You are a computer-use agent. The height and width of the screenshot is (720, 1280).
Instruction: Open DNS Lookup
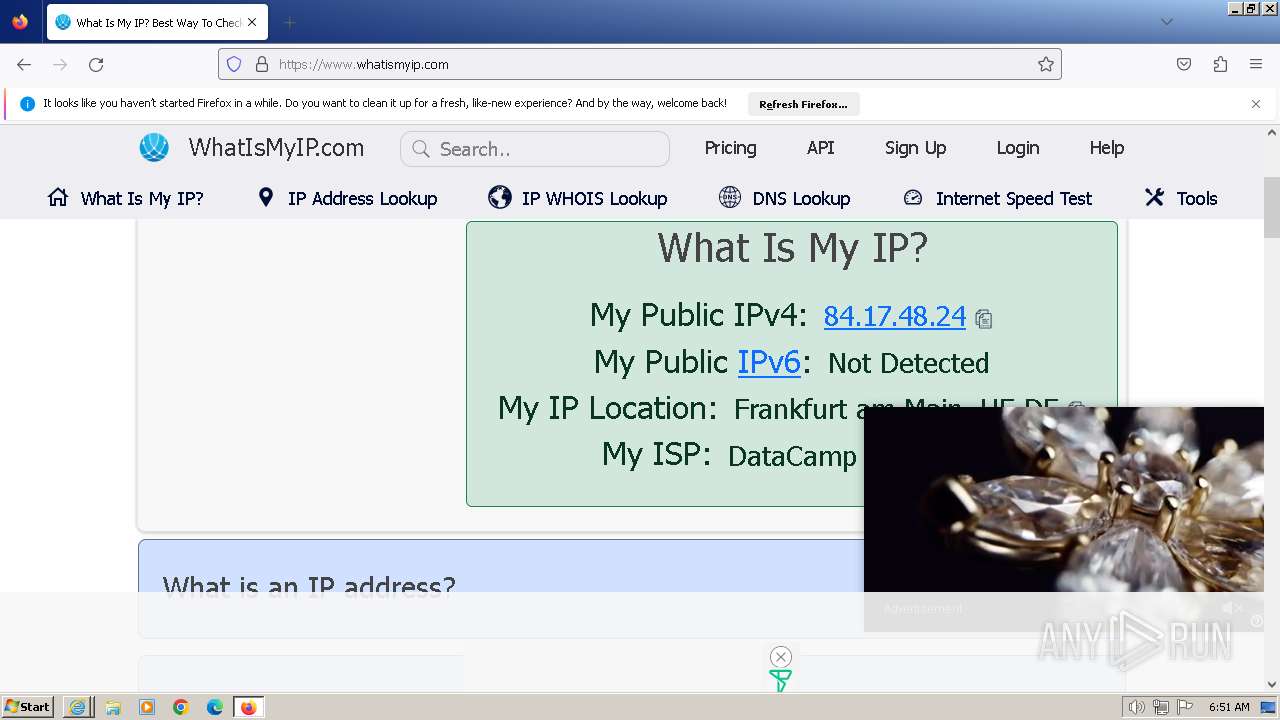[784, 198]
